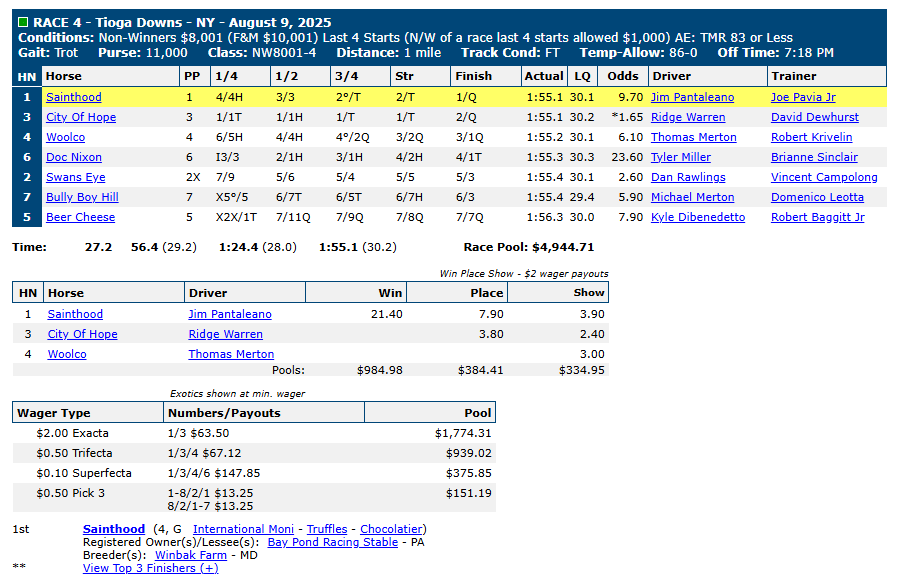Expand View Top 3 Finishers (+)
The width and height of the screenshot is (903, 574).
tap(150, 568)
